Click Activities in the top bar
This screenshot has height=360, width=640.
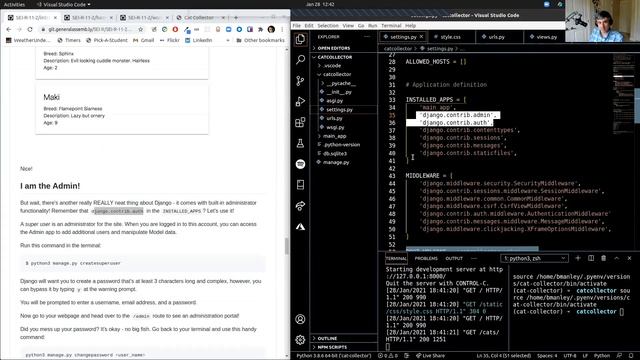click(14, 4)
